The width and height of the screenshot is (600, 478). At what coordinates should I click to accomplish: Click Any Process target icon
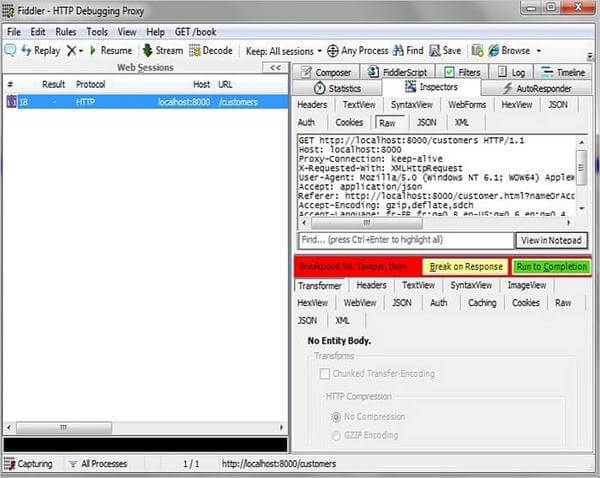[333, 50]
